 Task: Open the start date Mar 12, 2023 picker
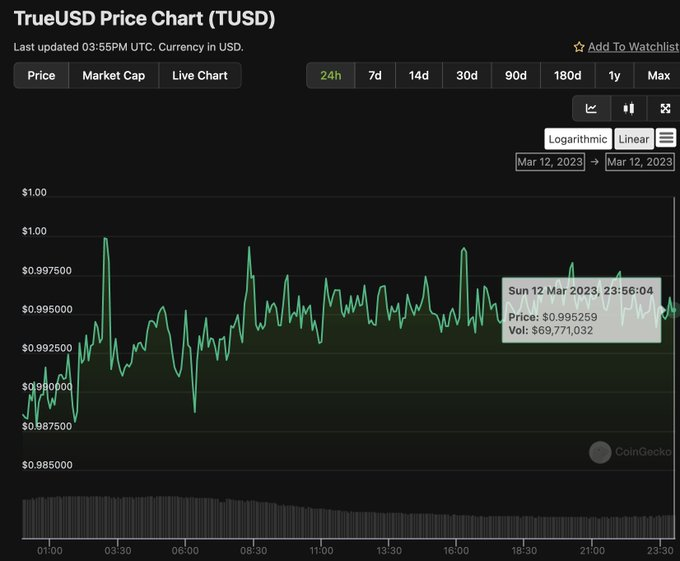549,162
